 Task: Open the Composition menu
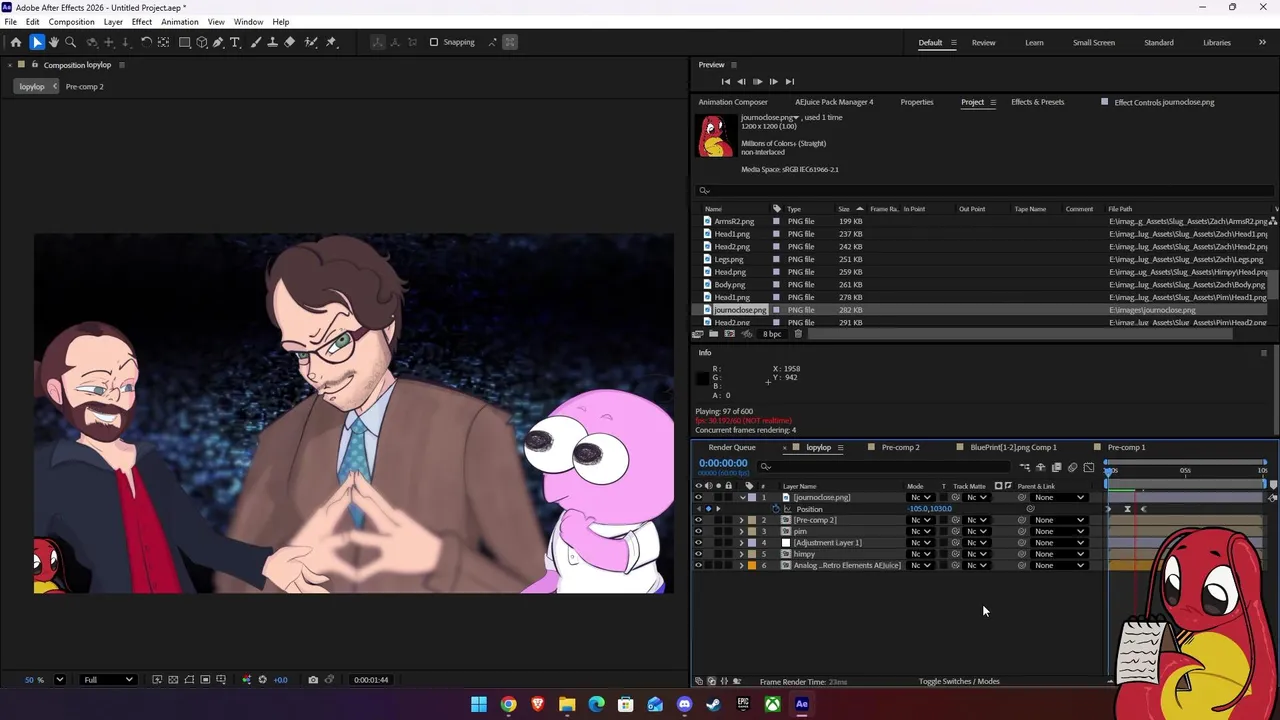(71, 22)
